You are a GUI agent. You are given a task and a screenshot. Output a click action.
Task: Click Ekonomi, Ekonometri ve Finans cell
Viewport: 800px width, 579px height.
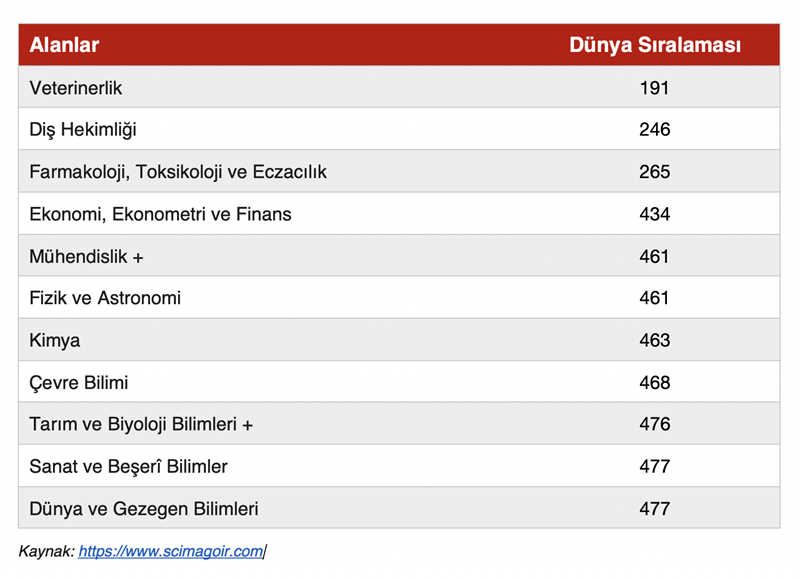(161, 214)
